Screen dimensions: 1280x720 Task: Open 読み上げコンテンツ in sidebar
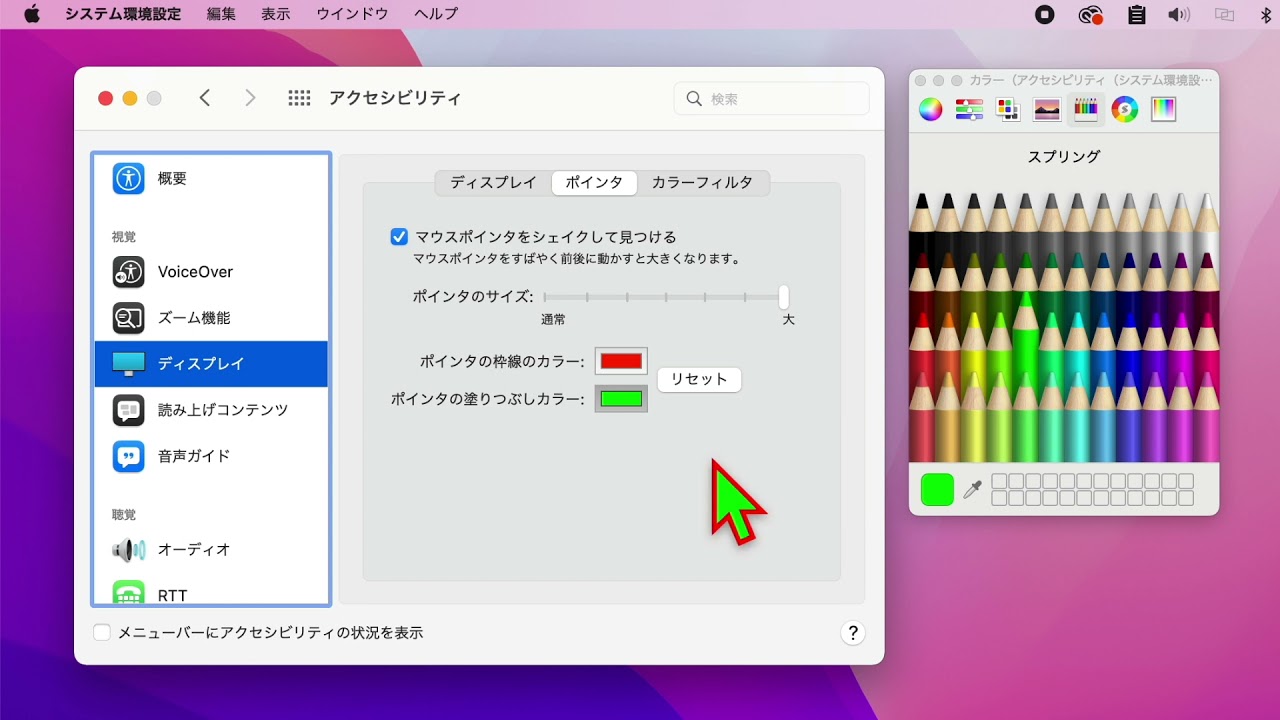pyautogui.click(x=211, y=410)
